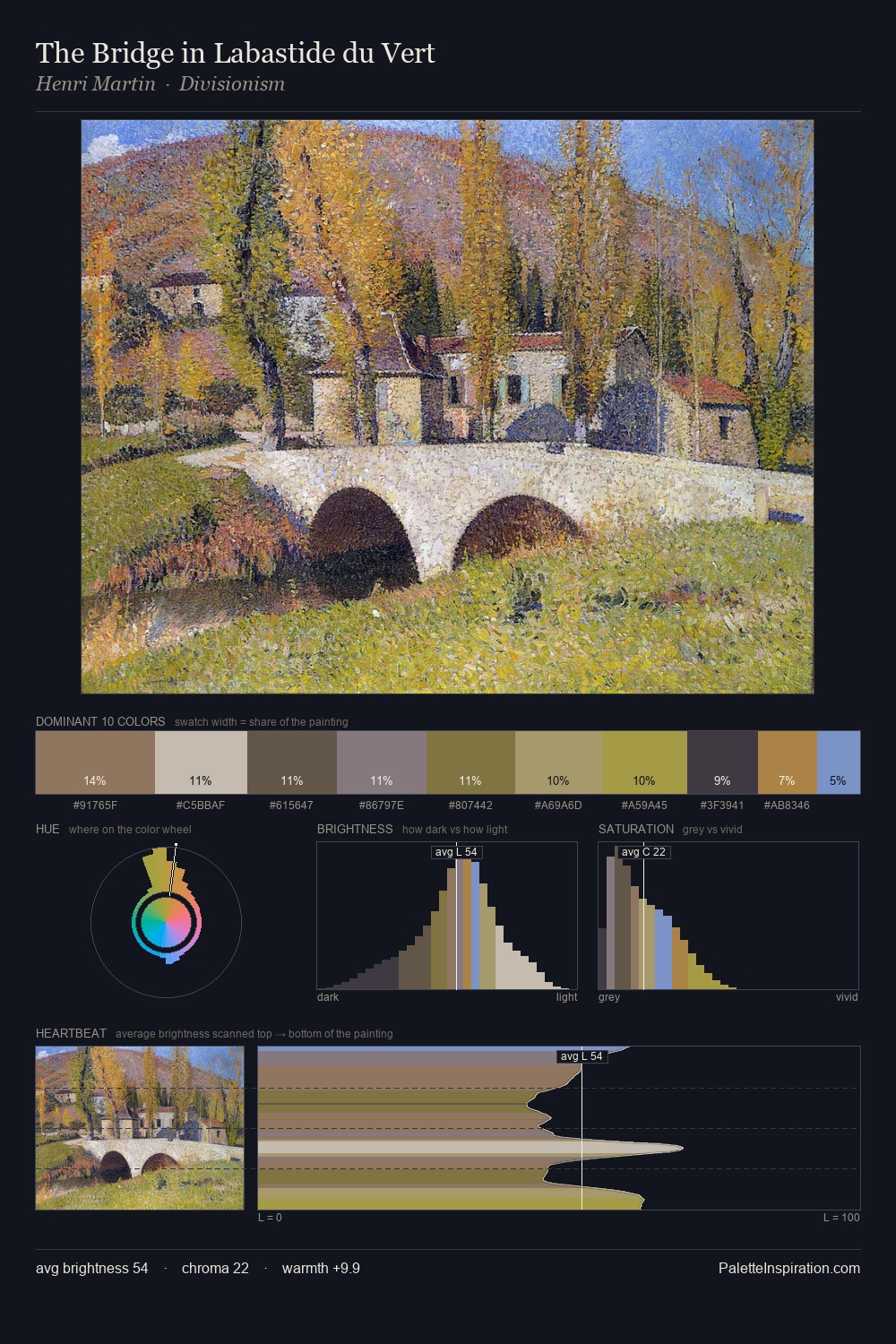896x1344 pixels.
Task: Click the saturation histogram chart
Action: (728, 916)
